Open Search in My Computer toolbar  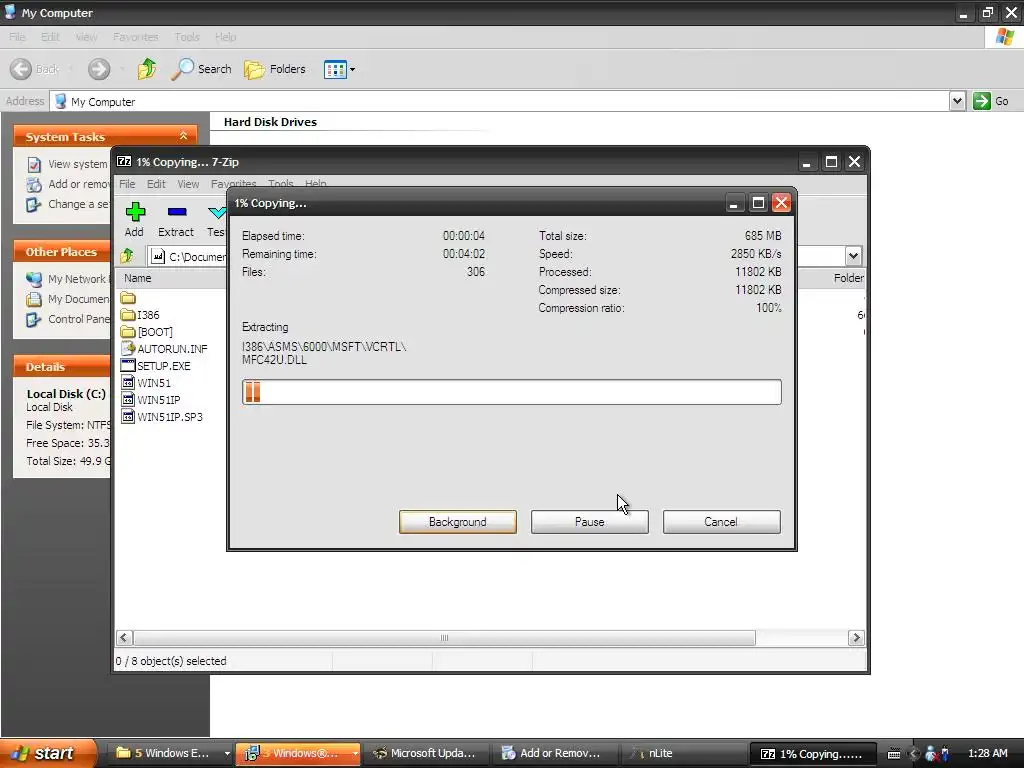pyautogui.click(x=201, y=69)
